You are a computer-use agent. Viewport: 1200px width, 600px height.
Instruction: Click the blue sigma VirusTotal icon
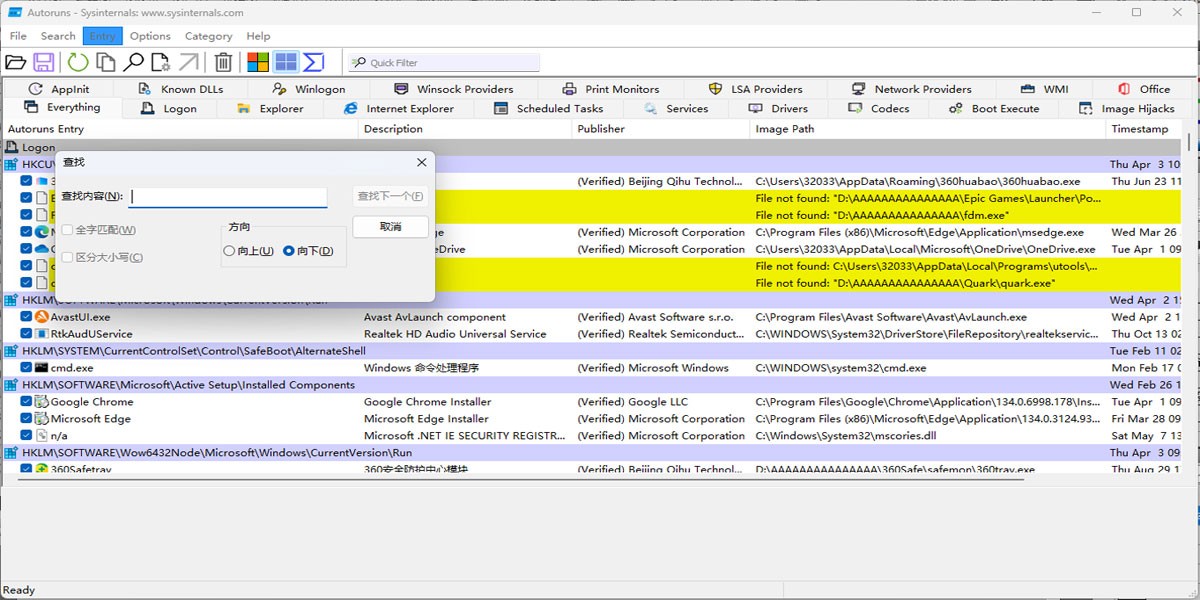[x=314, y=62]
